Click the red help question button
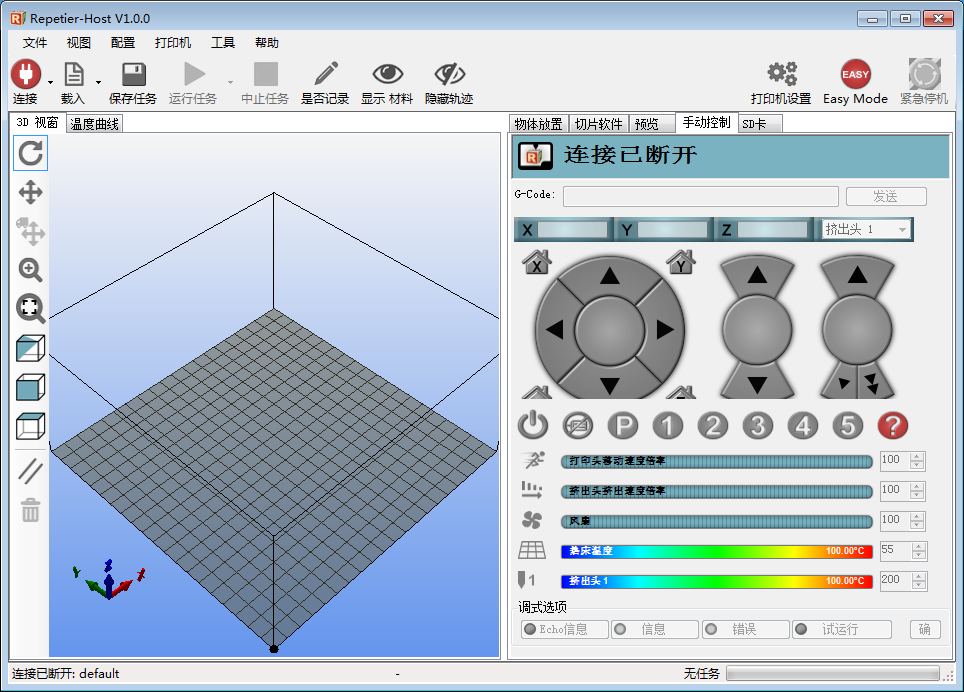This screenshot has width=964, height=692. click(x=892, y=425)
